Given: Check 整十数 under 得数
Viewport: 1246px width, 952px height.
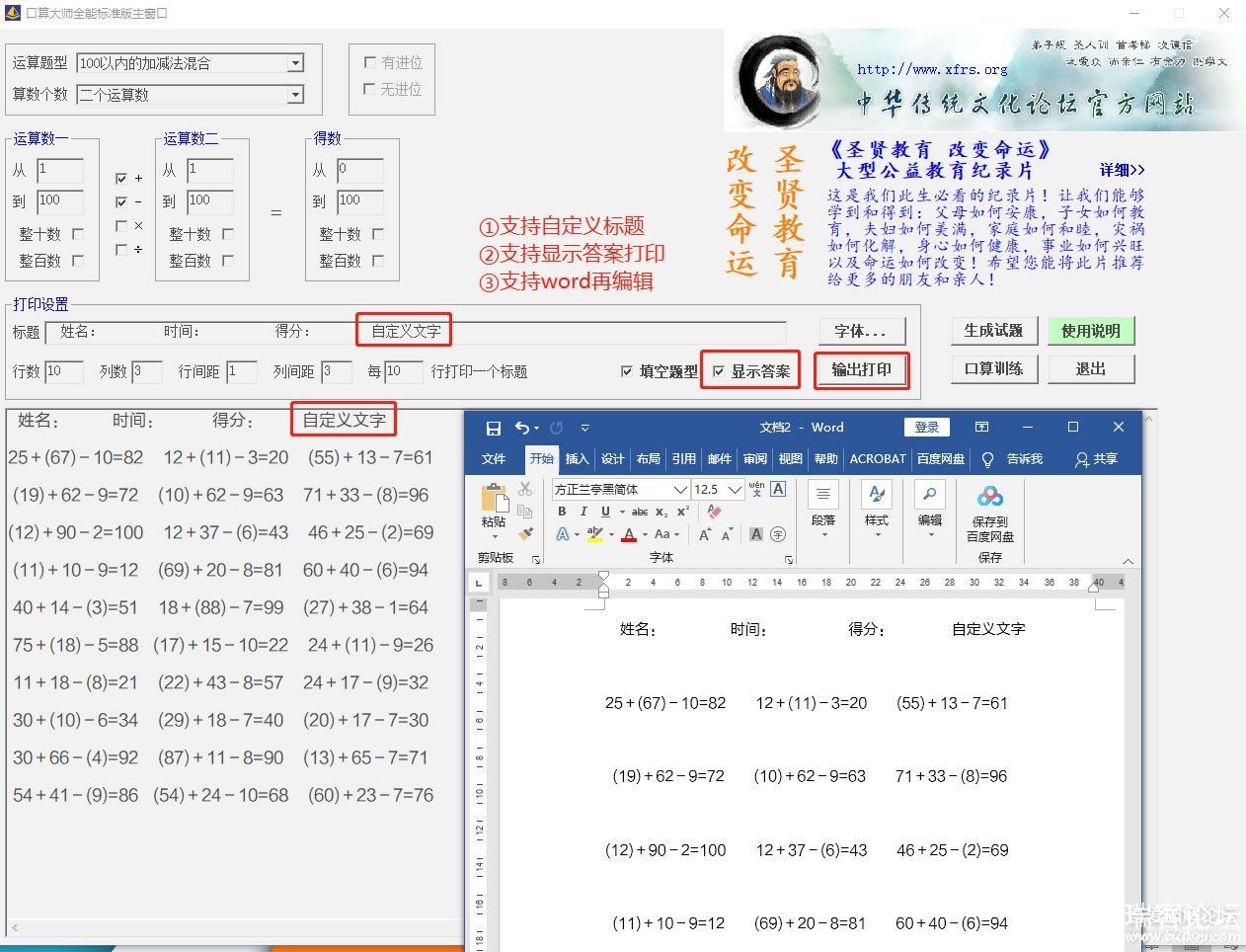Looking at the screenshot, I should 378,234.
